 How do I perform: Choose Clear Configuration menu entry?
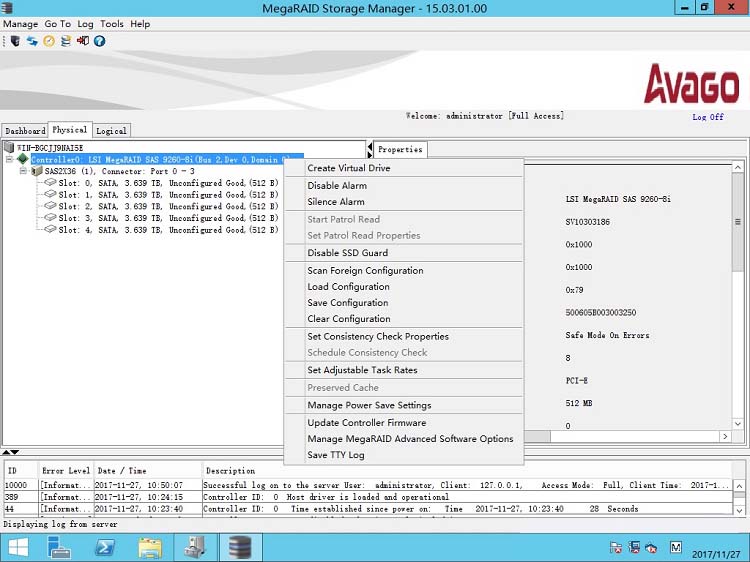(x=404, y=319)
